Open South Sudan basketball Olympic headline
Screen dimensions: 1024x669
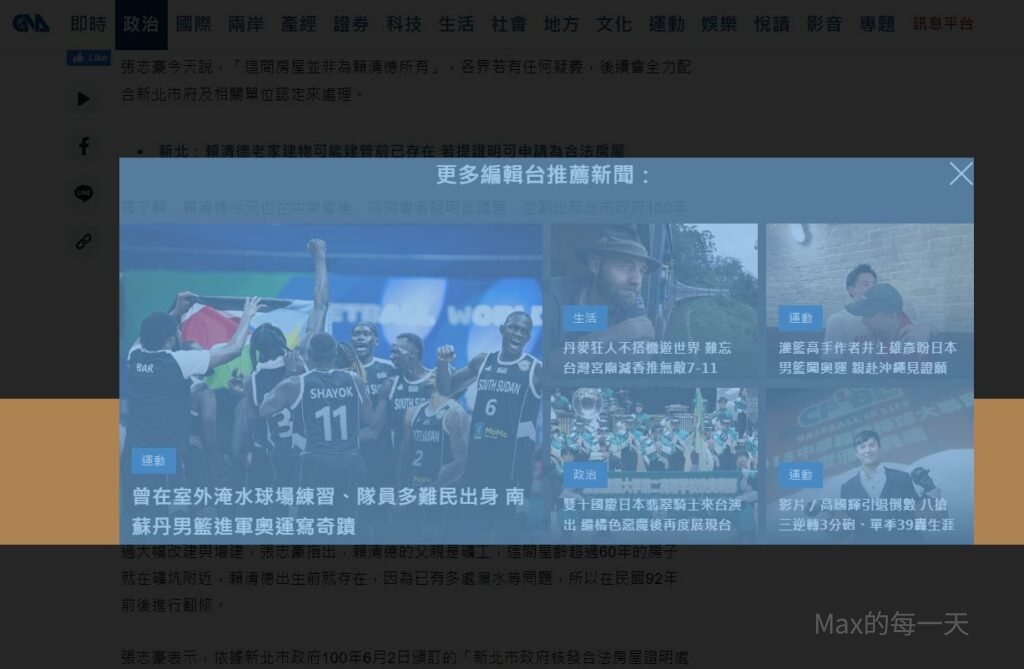[x=329, y=510]
